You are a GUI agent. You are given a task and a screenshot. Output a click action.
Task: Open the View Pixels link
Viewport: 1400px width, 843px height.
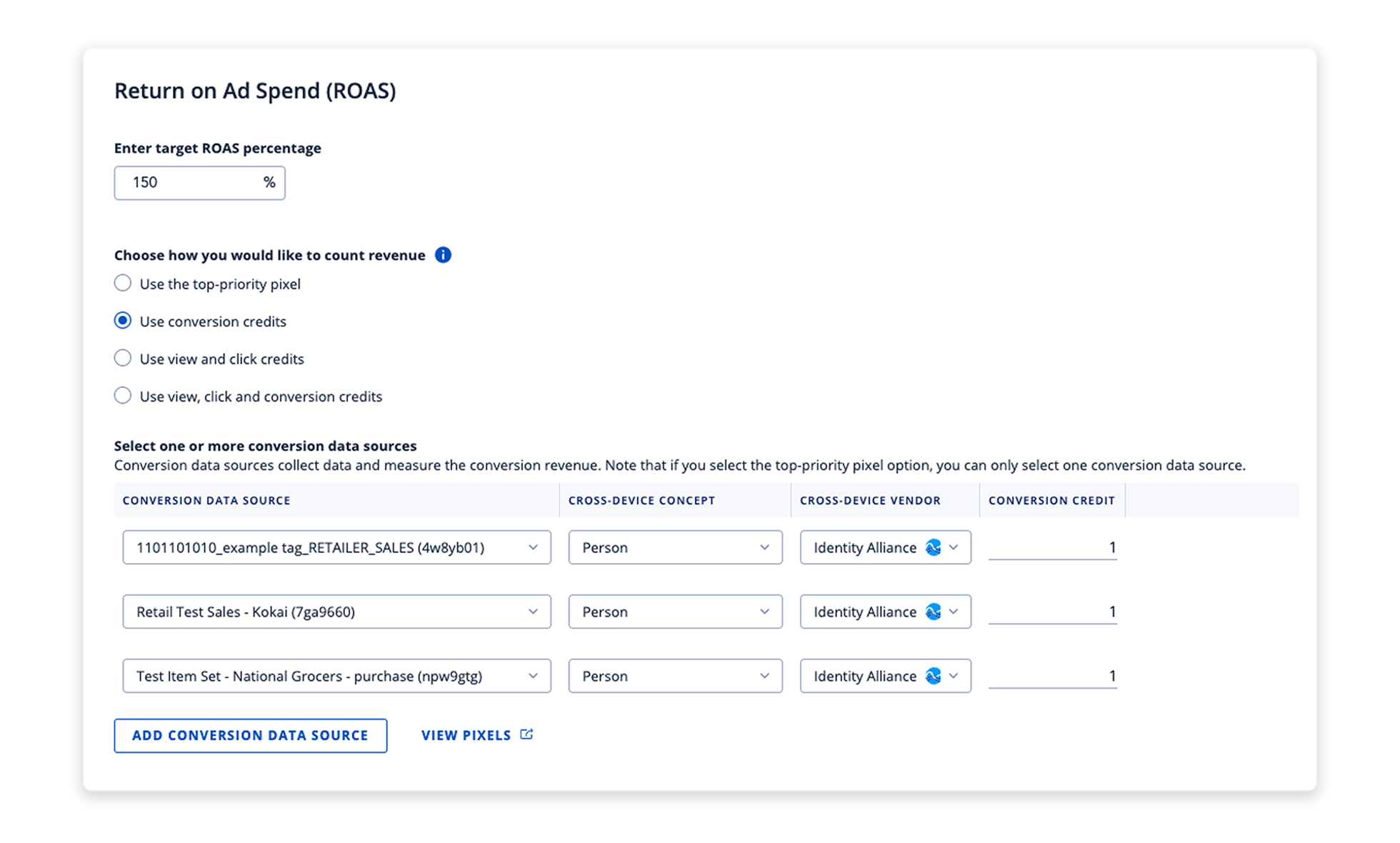[x=466, y=735]
